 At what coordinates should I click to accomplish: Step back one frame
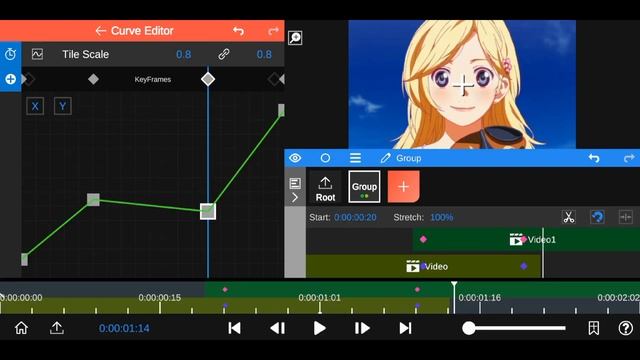(278, 328)
